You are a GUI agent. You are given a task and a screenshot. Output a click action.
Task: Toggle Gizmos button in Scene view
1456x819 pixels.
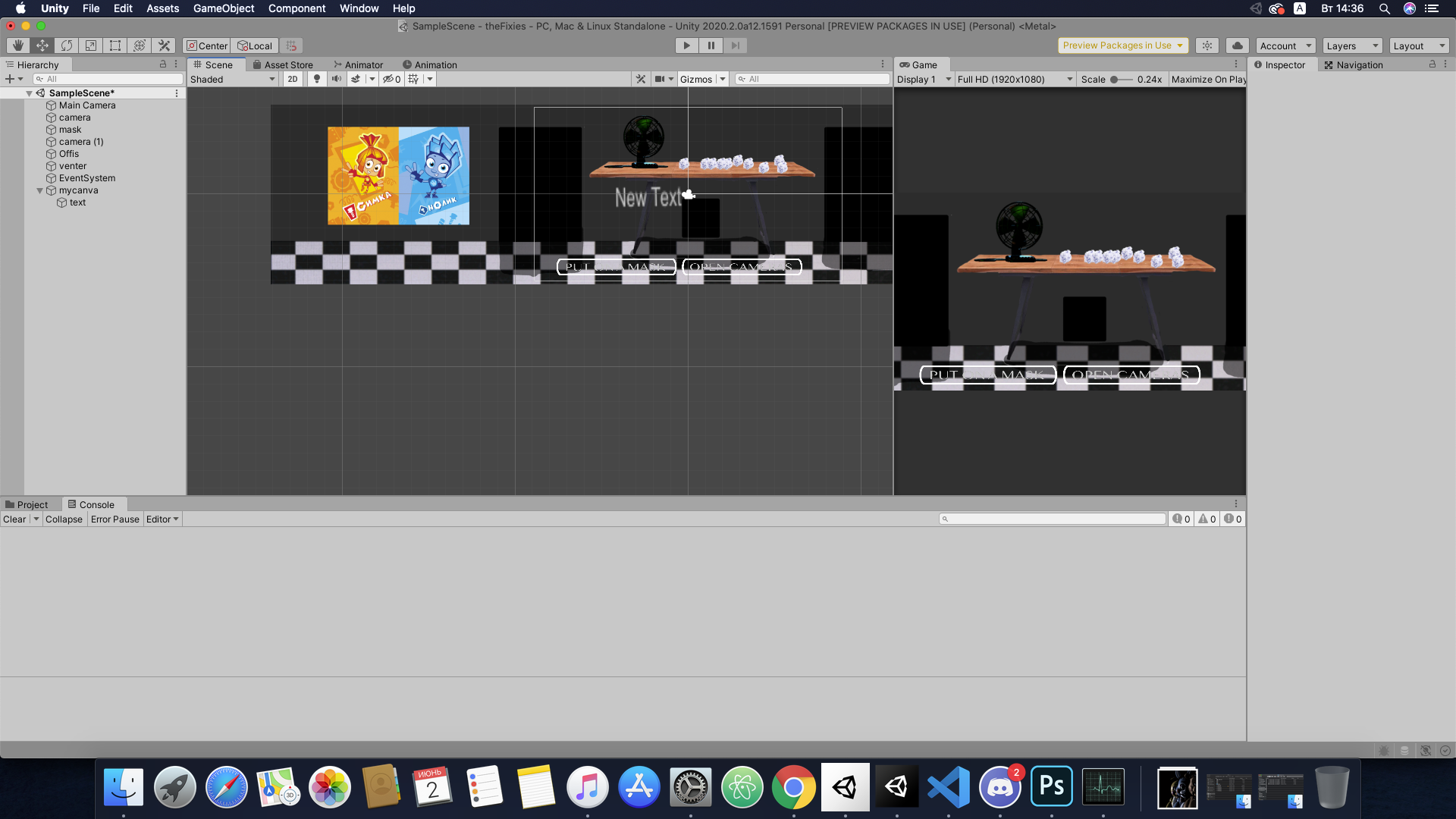[696, 79]
